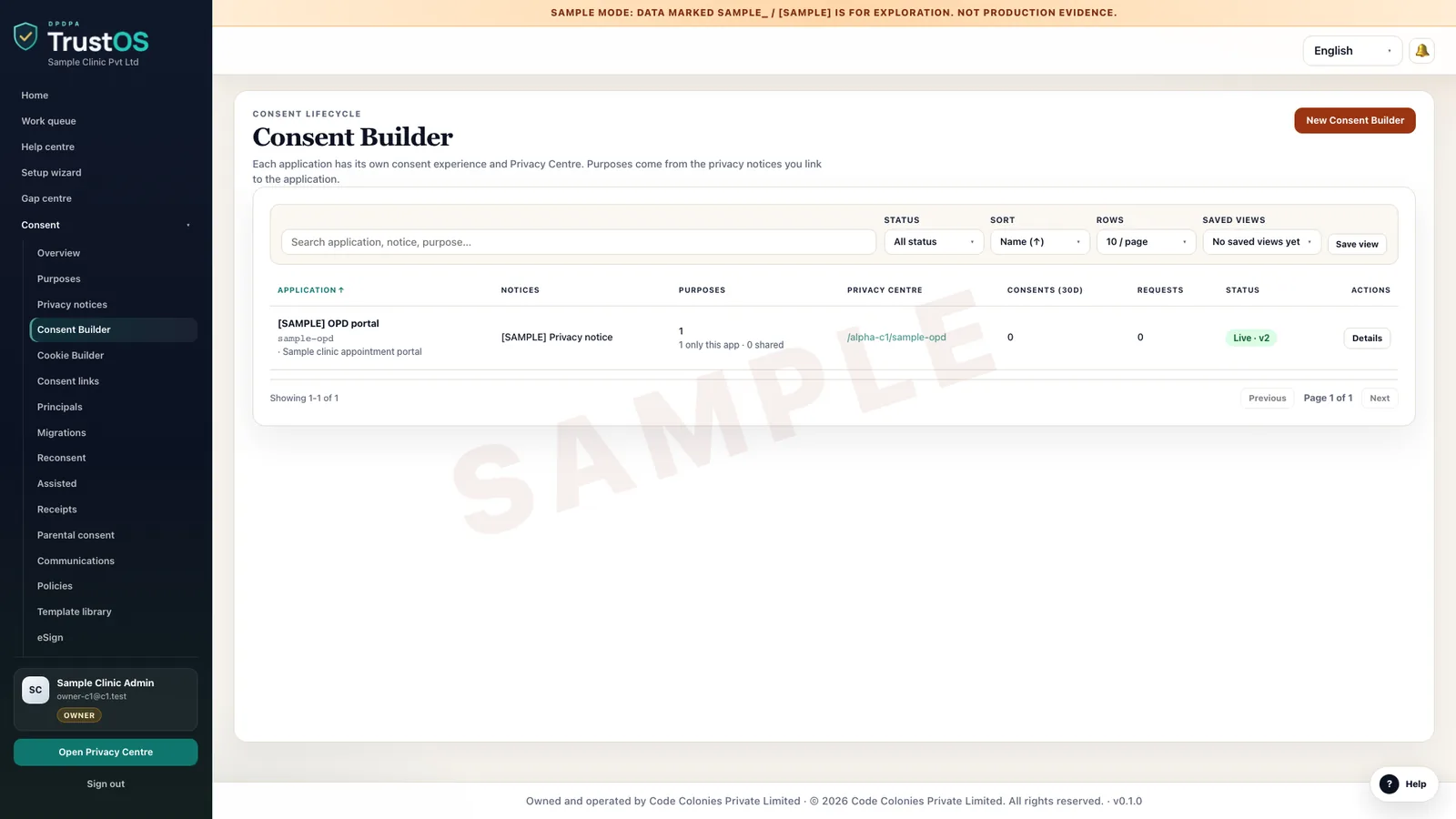This screenshot has width=1456, height=819.
Task: Open the No saved views yet dropdown
Action: [1261, 242]
